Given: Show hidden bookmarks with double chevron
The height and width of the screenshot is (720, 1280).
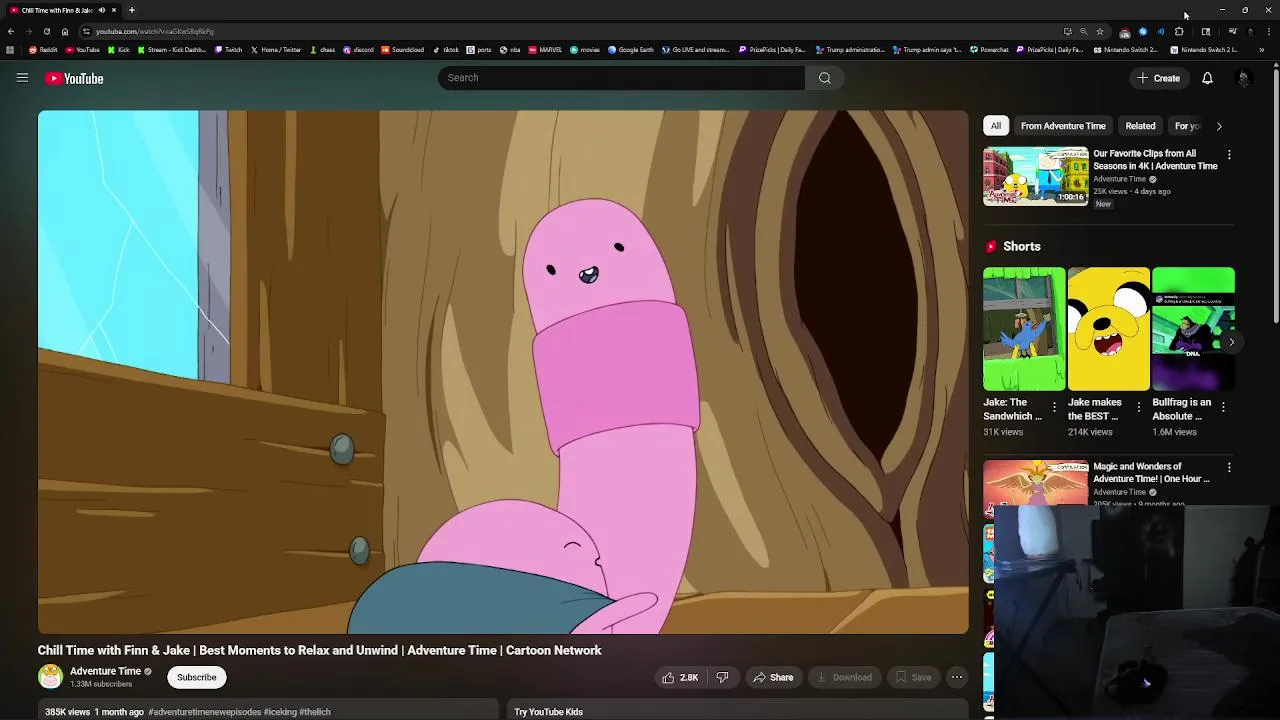Looking at the screenshot, I should pyautogui.click(x=1261, y=49).
